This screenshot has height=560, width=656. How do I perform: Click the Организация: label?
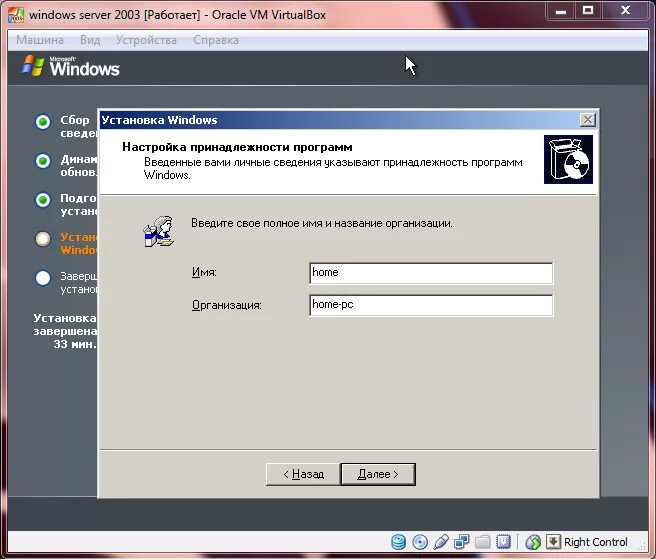(x=227, y=305)
